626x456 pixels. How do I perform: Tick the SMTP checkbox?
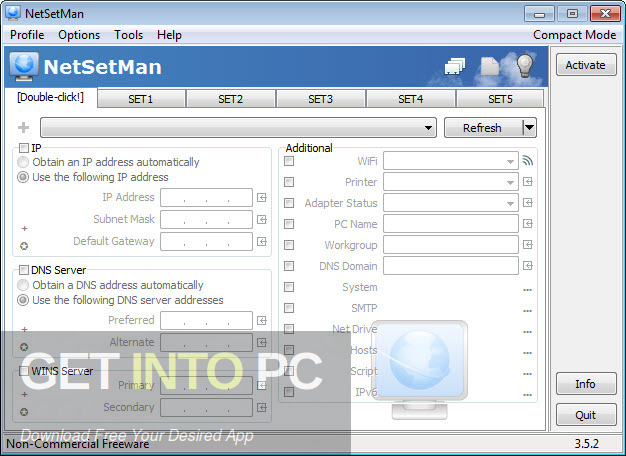click(x=289, y=308)
